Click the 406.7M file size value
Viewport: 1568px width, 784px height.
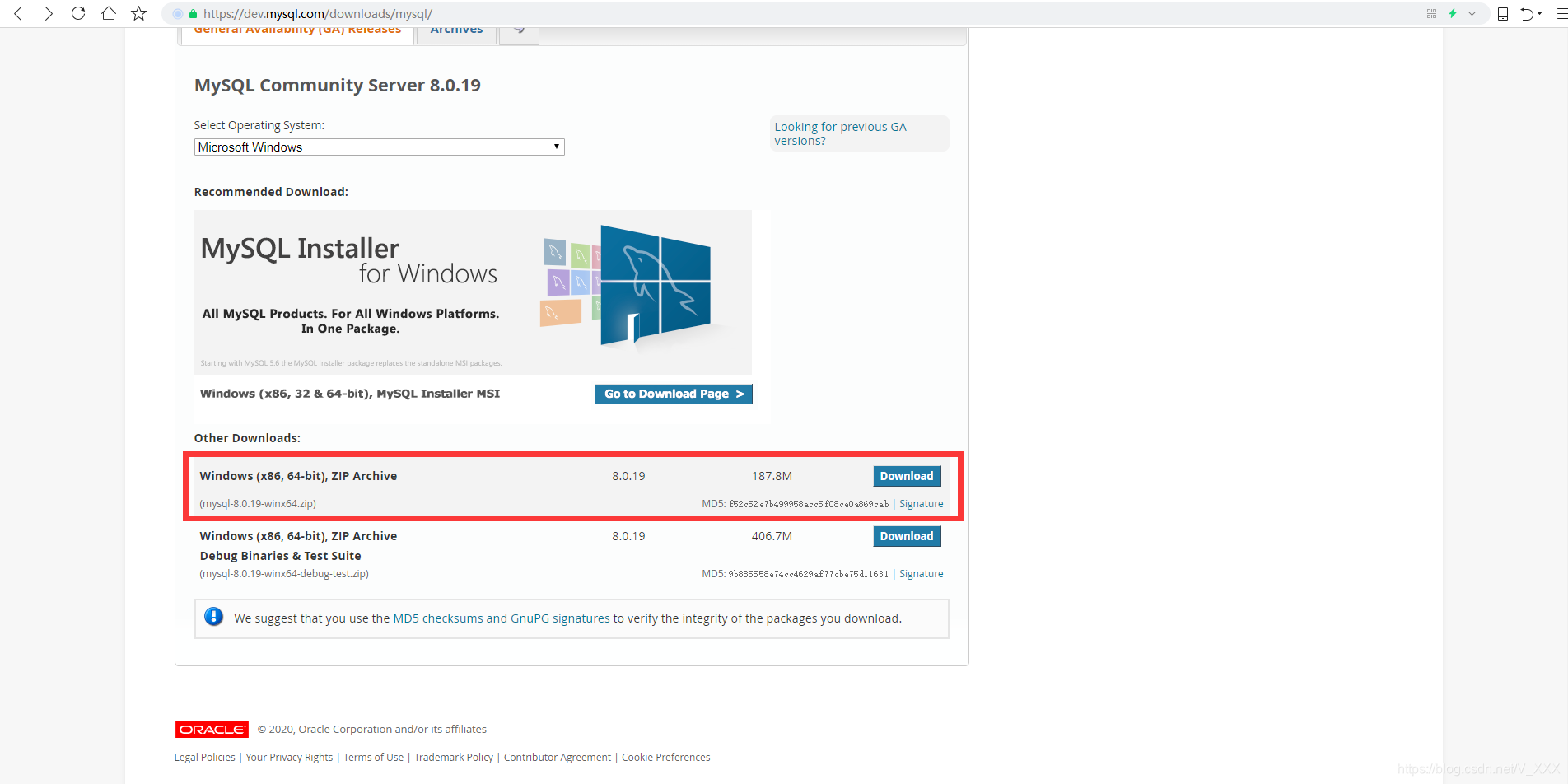coord(772,536)
